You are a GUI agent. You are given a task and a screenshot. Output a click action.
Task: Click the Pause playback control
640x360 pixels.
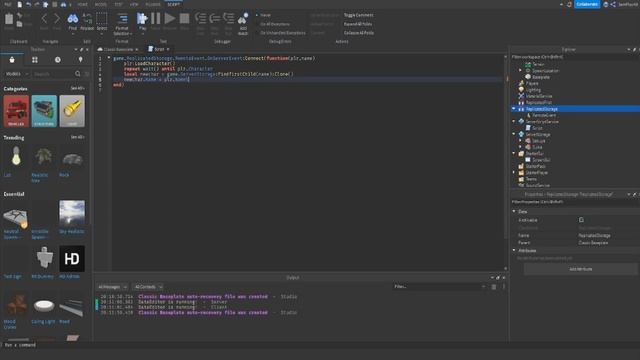pos(156,18)
